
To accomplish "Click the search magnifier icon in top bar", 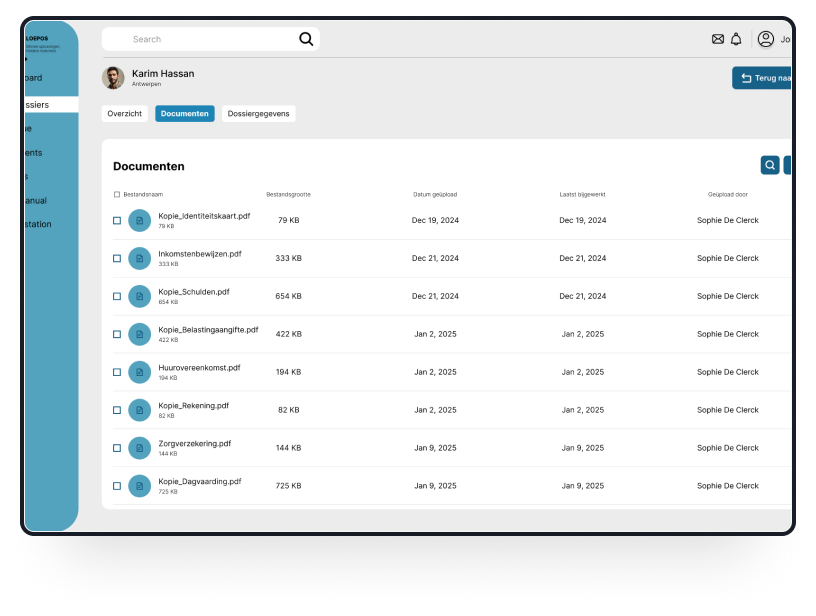I will pos(306,39).
